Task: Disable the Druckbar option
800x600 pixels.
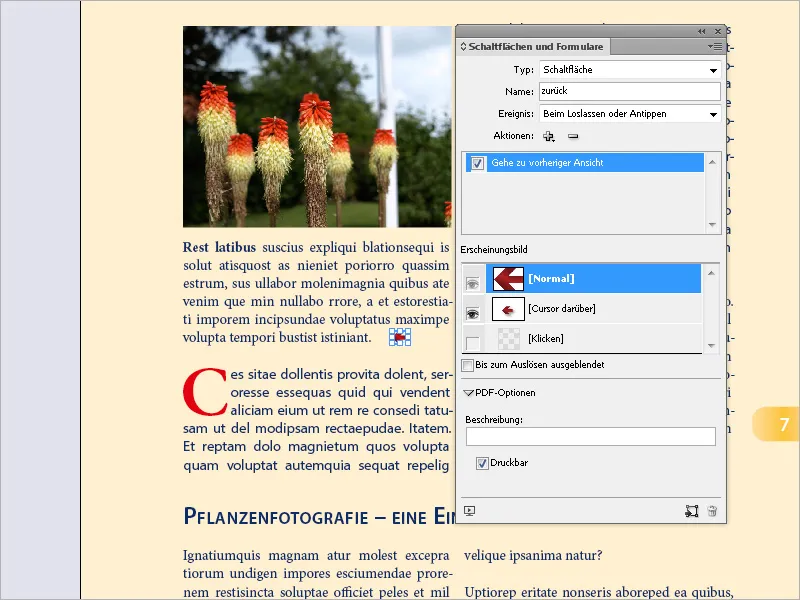Action: [481, 462]
